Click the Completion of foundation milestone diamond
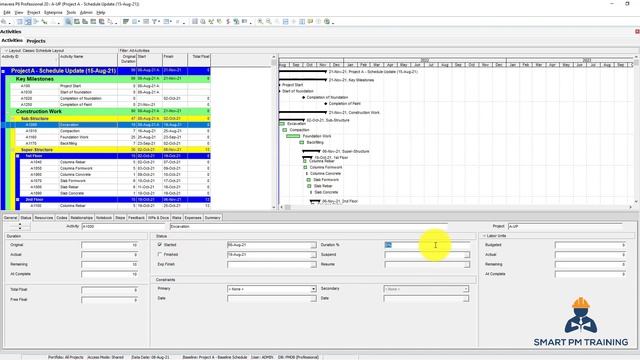This screenshot has width=640, height=360. tap(303, 98)
